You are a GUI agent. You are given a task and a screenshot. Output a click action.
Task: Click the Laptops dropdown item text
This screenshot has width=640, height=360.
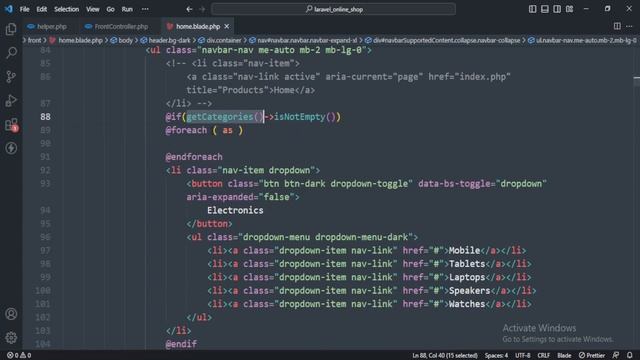tap(467, 277)
